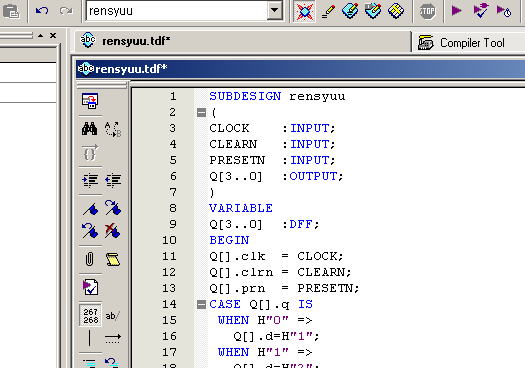The width and height of the screenshot is (525, 368).
Task: Open the rensyuu project dropdown arrow
Action: tap(275, 11)
